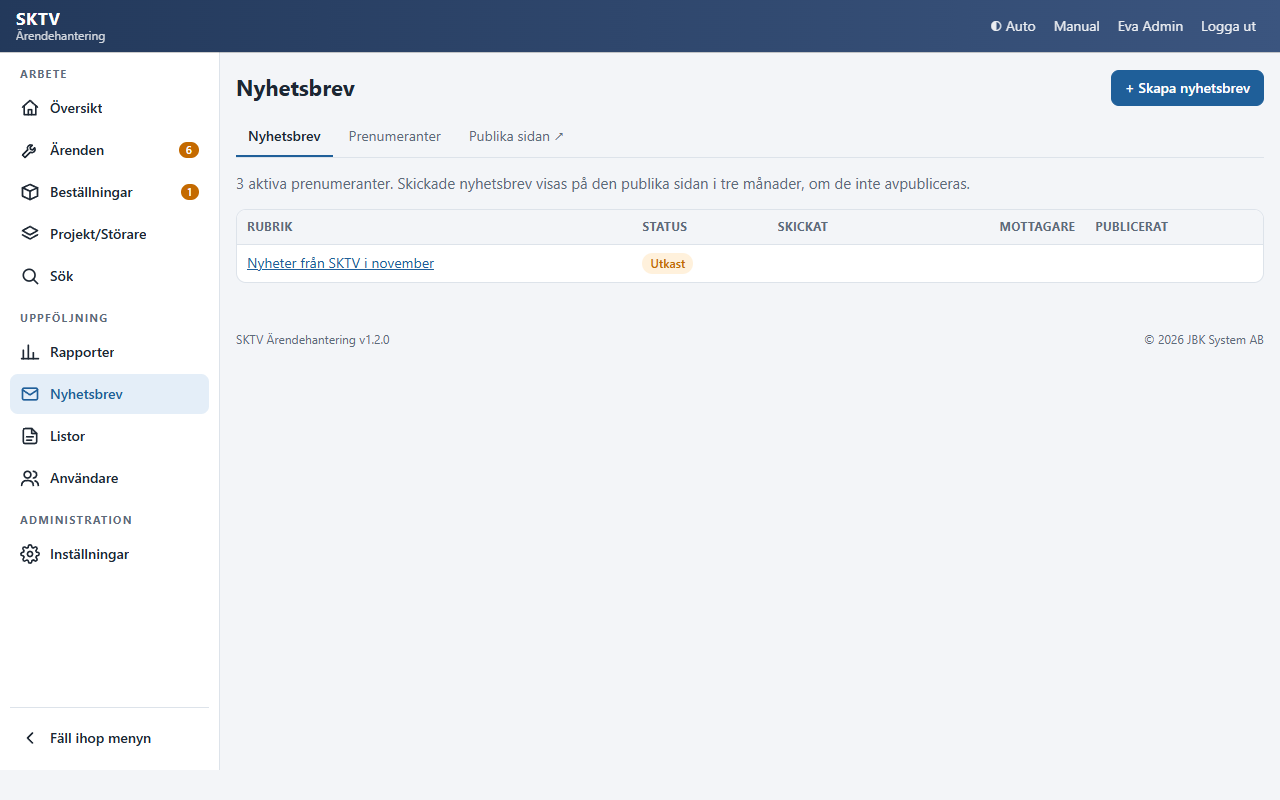
Task: Click the SKICKAT column header
Action: click(x=803, y=227)
